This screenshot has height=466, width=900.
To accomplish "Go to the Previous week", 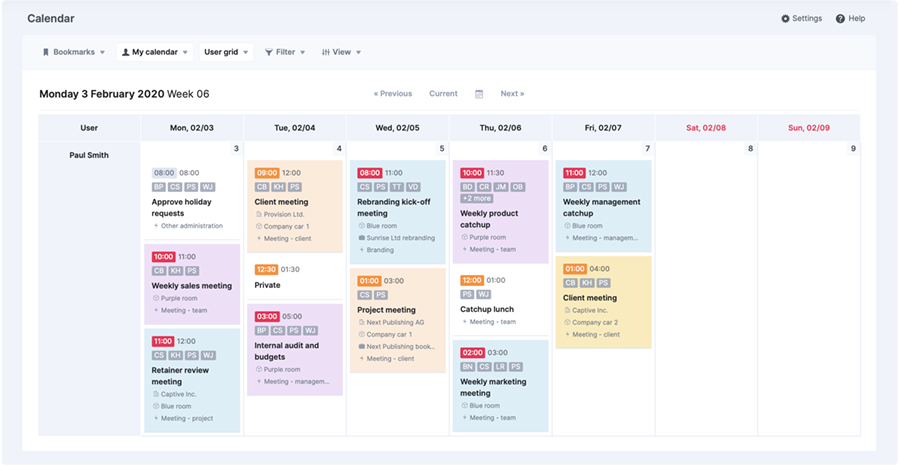I will click(x=393, y=94).
